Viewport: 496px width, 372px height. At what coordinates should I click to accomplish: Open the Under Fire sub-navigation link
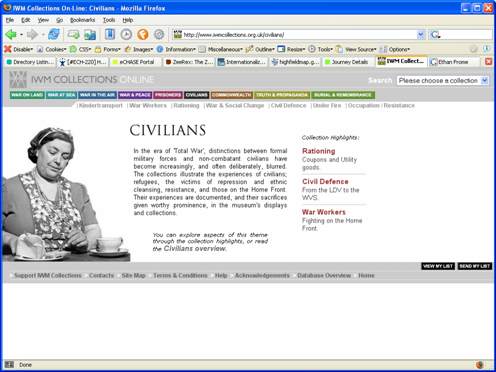[327, 105]
